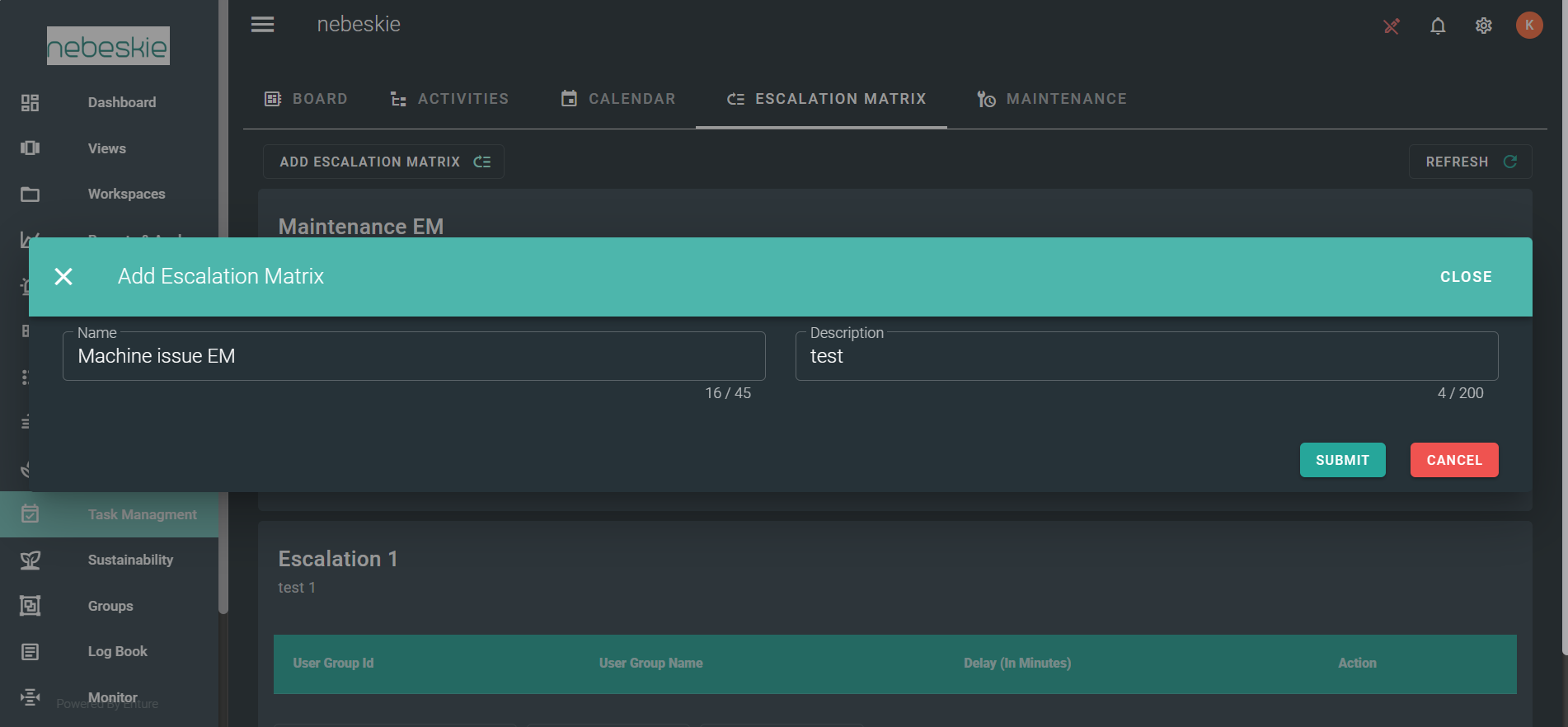Open Workspaces in the sidebar
The image size is (1568, 727).
(126, 194)
